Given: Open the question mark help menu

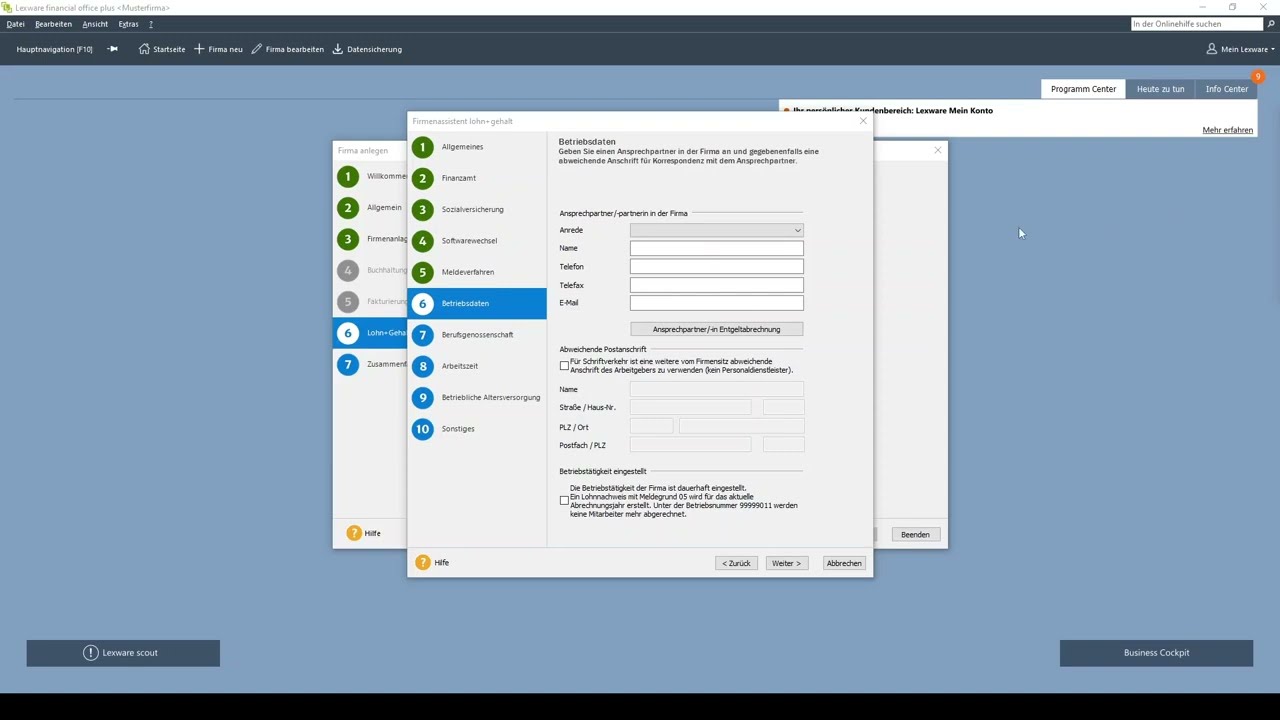Looking at the screenshot, I should coord(151,24).
